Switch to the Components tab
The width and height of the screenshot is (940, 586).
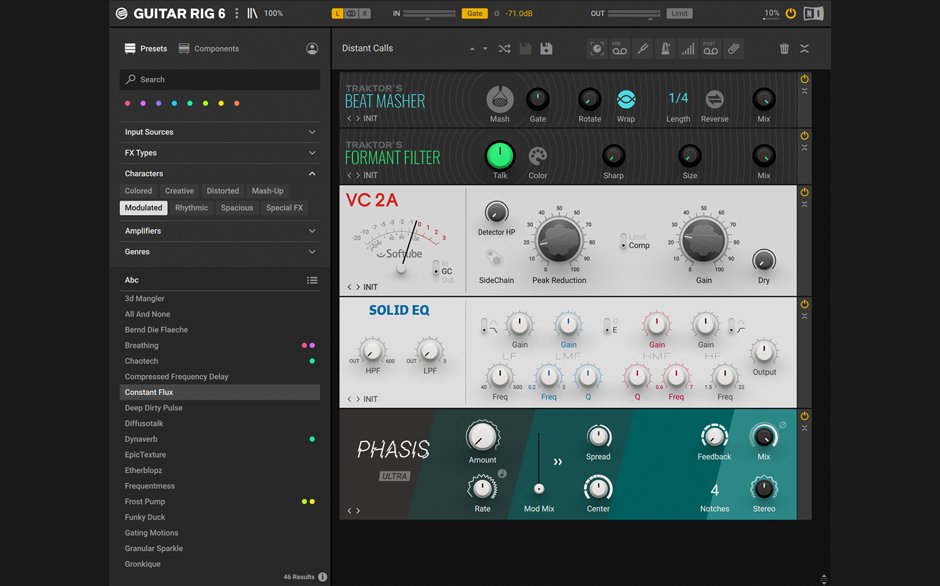click(x=209, y=49)
